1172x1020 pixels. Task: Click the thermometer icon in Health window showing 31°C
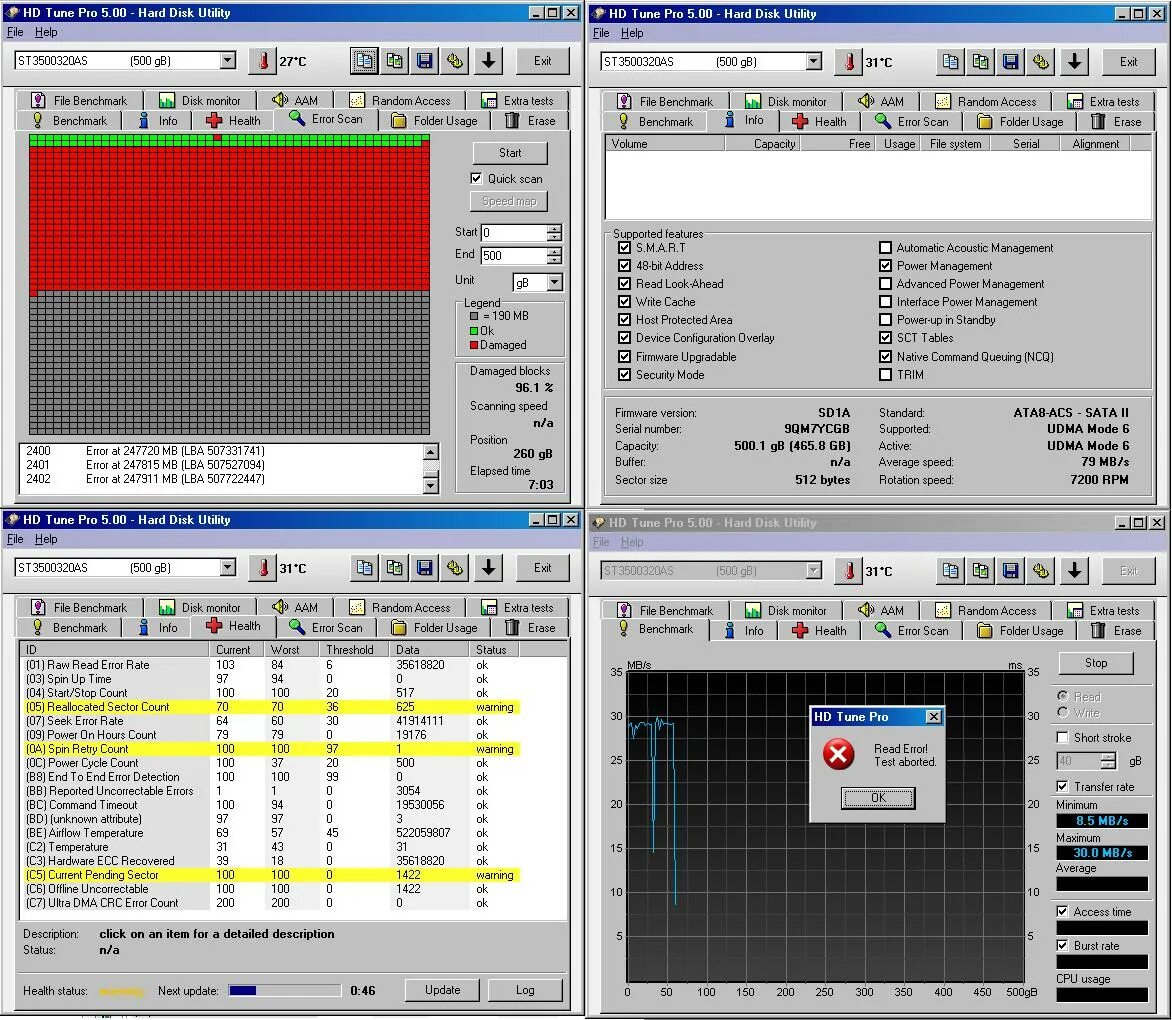coord(263,568)
